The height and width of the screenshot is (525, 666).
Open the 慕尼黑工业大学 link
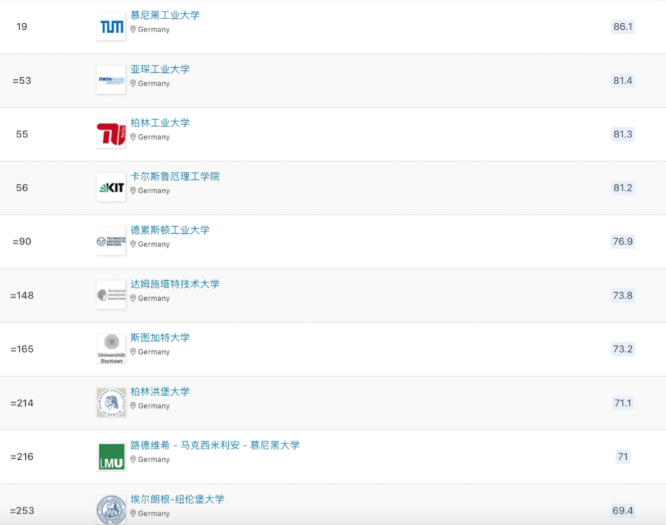165,15
